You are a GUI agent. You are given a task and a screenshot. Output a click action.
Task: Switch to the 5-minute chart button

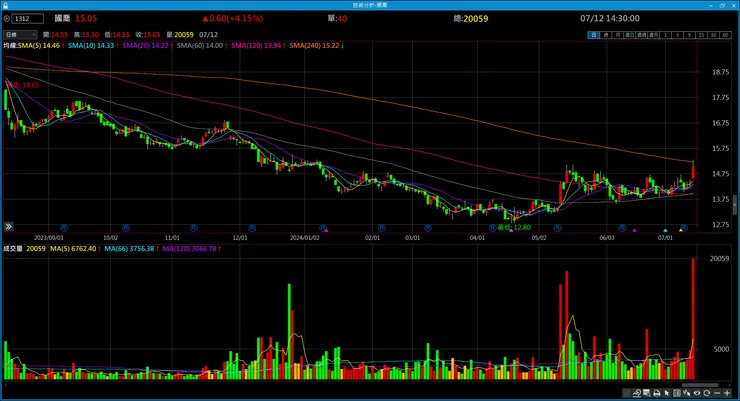pyautogui.click(x=689, y=35)
